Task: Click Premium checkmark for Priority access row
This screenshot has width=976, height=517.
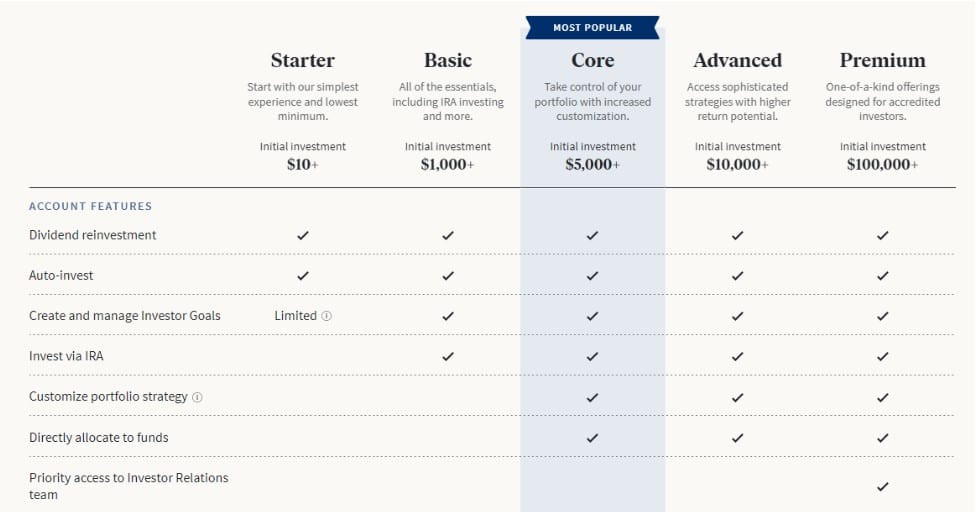Action: 883,487
